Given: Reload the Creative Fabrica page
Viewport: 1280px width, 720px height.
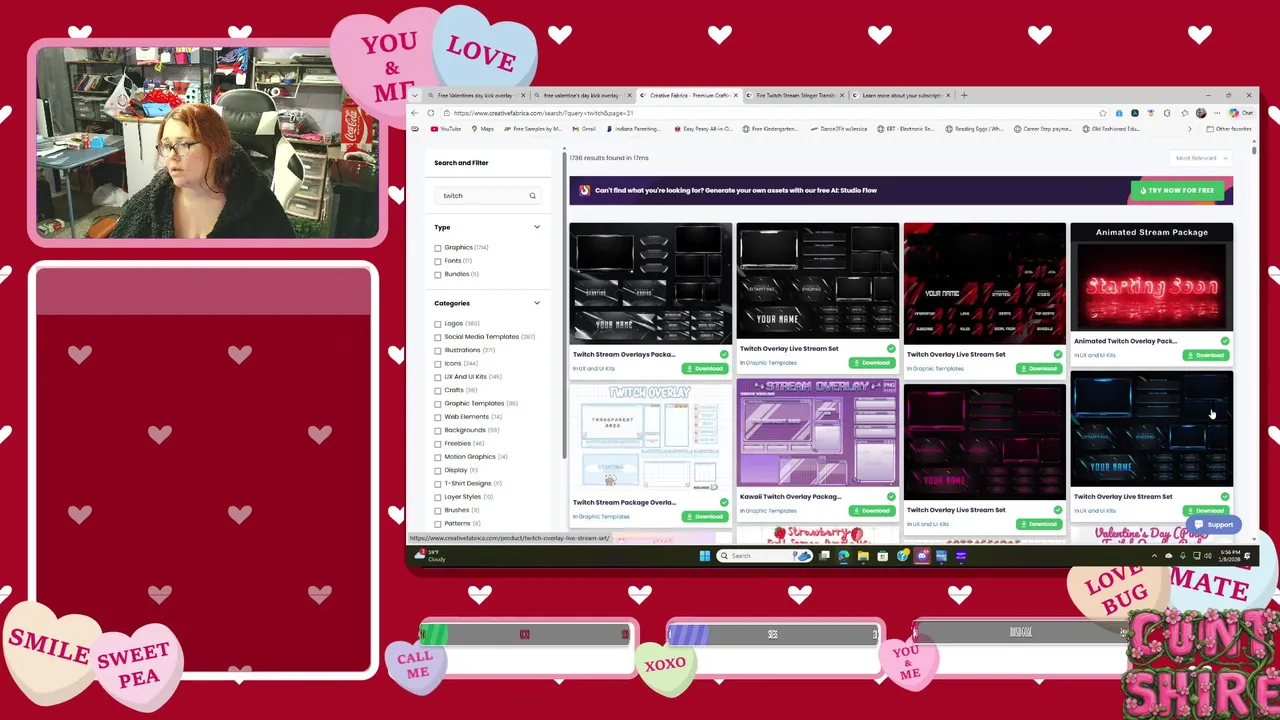Looking at the screenshot, I should pos(431,113).
